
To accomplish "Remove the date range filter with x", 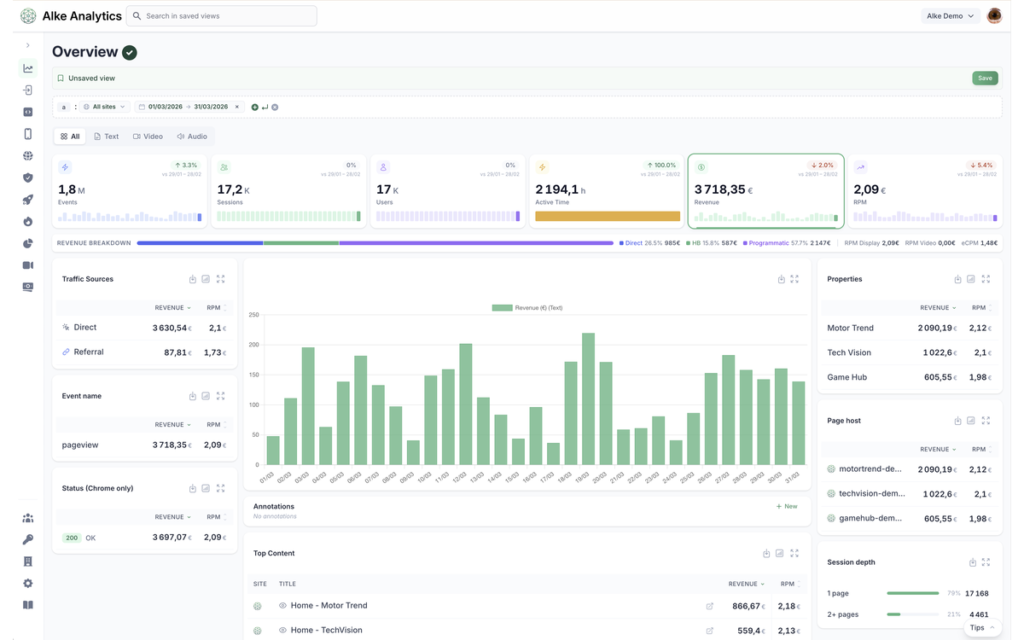I will pos(237,106).
